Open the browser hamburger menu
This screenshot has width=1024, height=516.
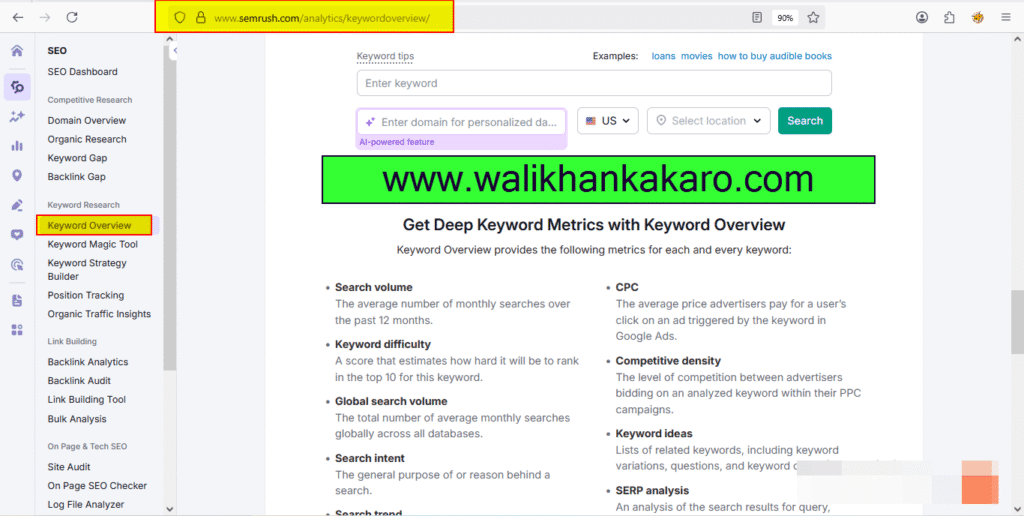(1006, 18)
